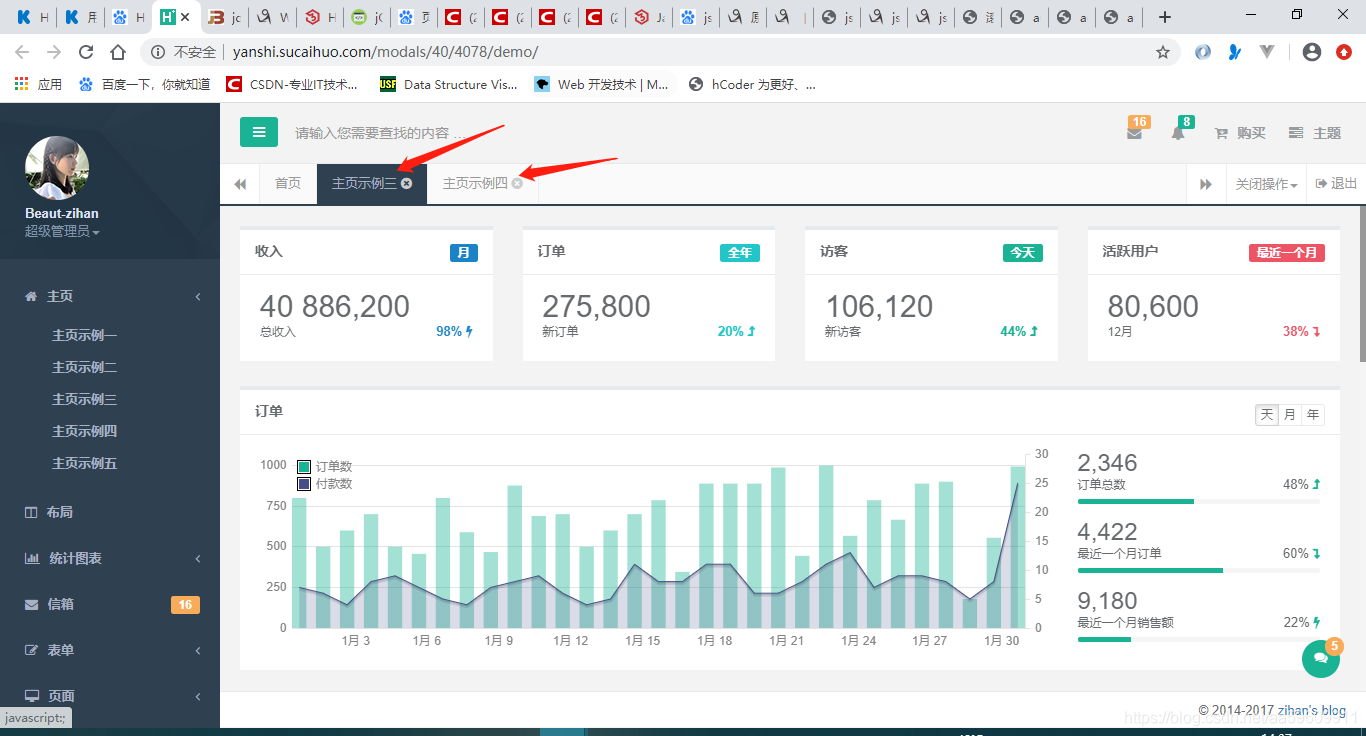Open 主页示例二 in the sidebar
The height and width of the screenshot is (736, 1366).
point(85,367)
